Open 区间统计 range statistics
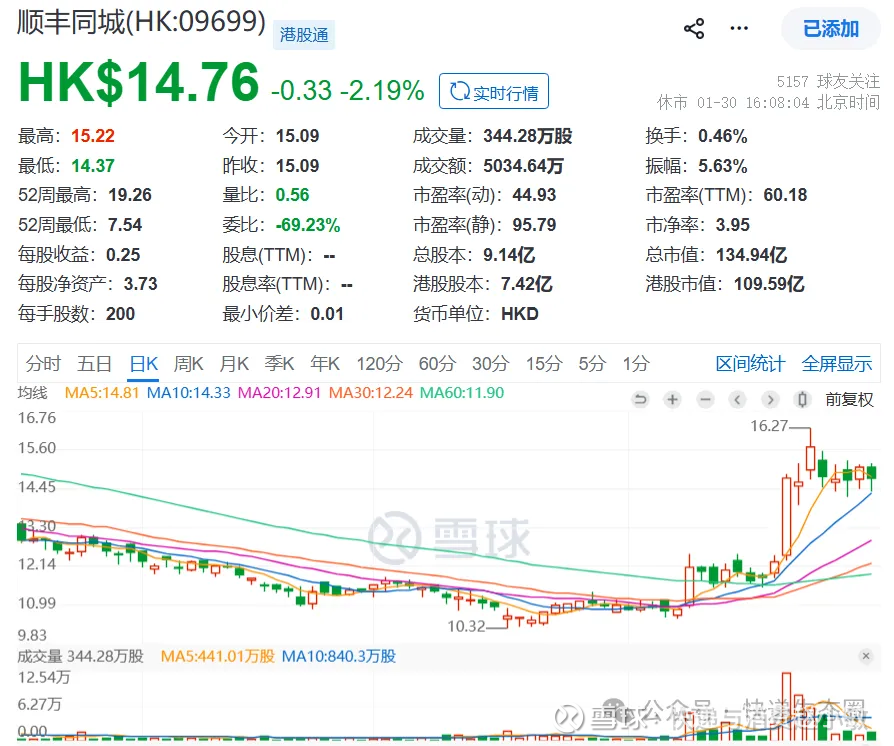894x746 pixels. tap(750, 363)
